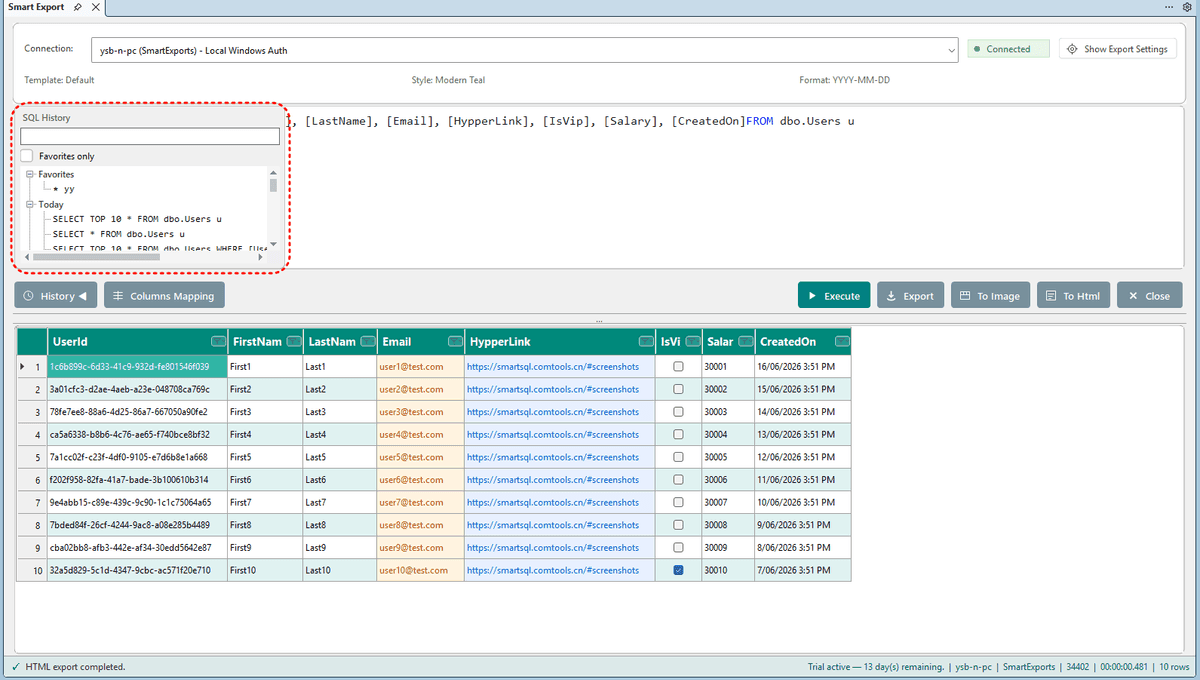Click history list scroll down arrow

(x=273, y=244)
